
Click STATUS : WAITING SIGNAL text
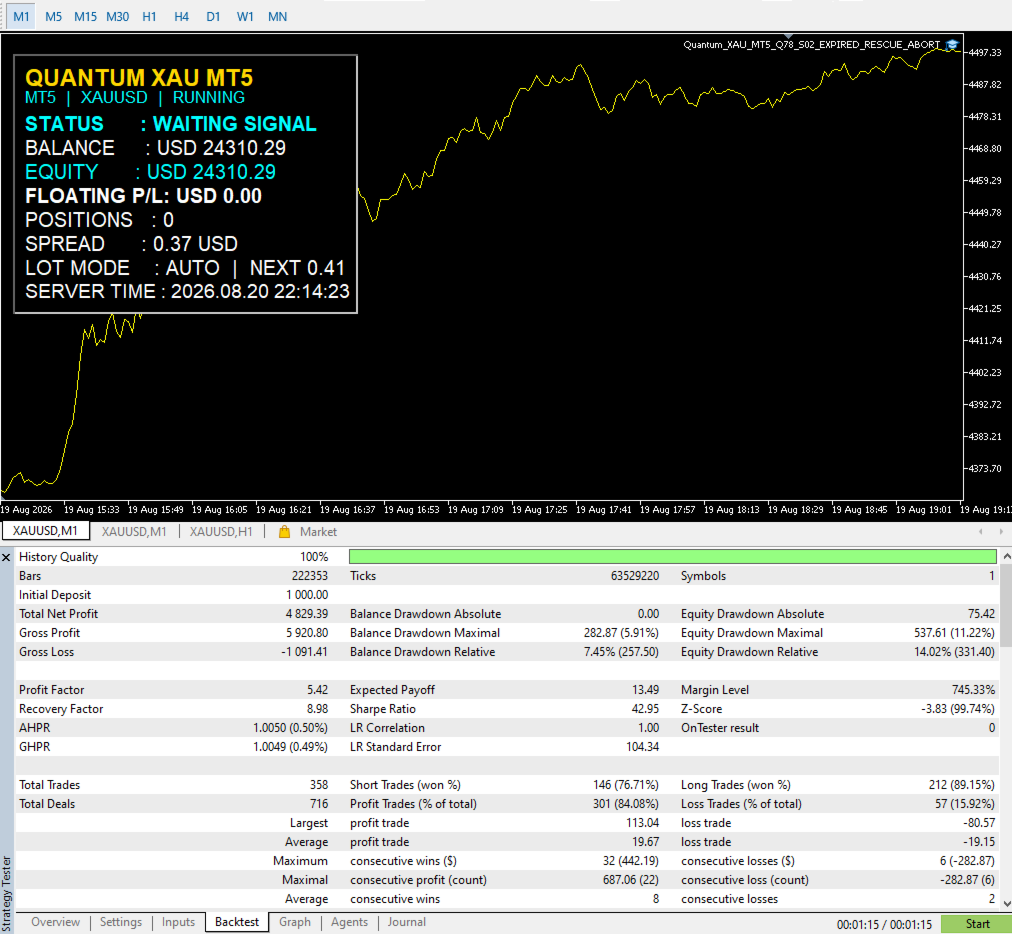click(x=170, y=123)
